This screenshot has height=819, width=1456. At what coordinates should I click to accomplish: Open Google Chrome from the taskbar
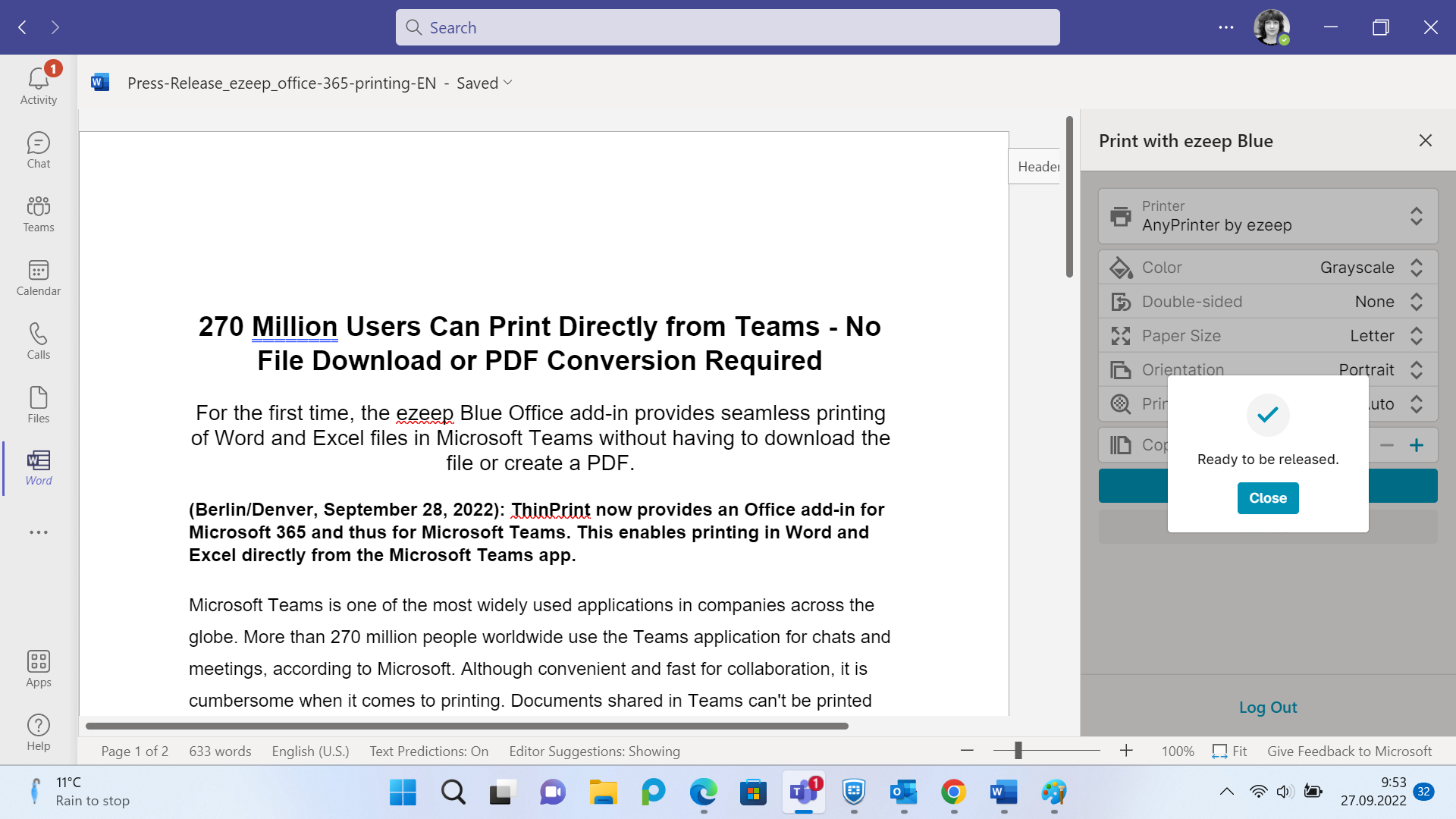click(x=953, y=792)
